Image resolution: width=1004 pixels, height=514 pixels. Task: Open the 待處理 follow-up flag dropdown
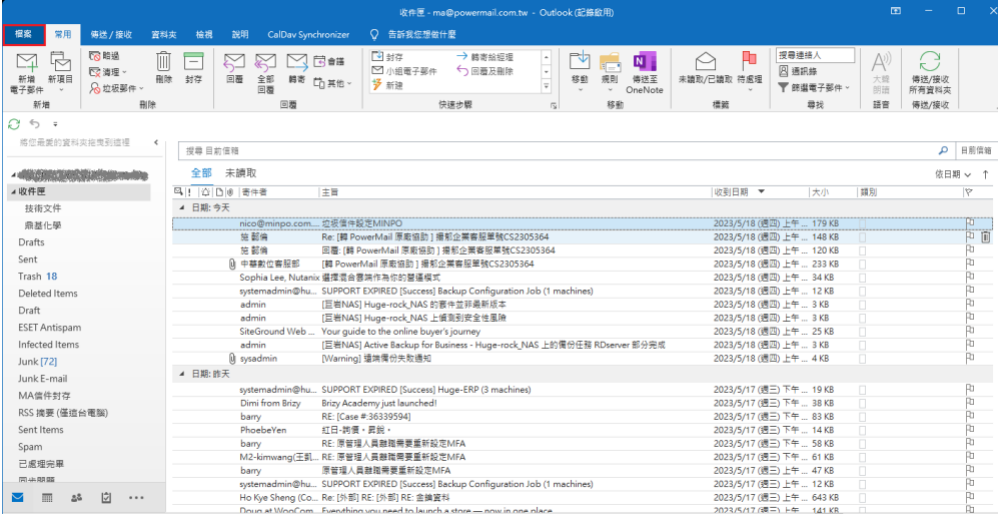pos(749,72)
